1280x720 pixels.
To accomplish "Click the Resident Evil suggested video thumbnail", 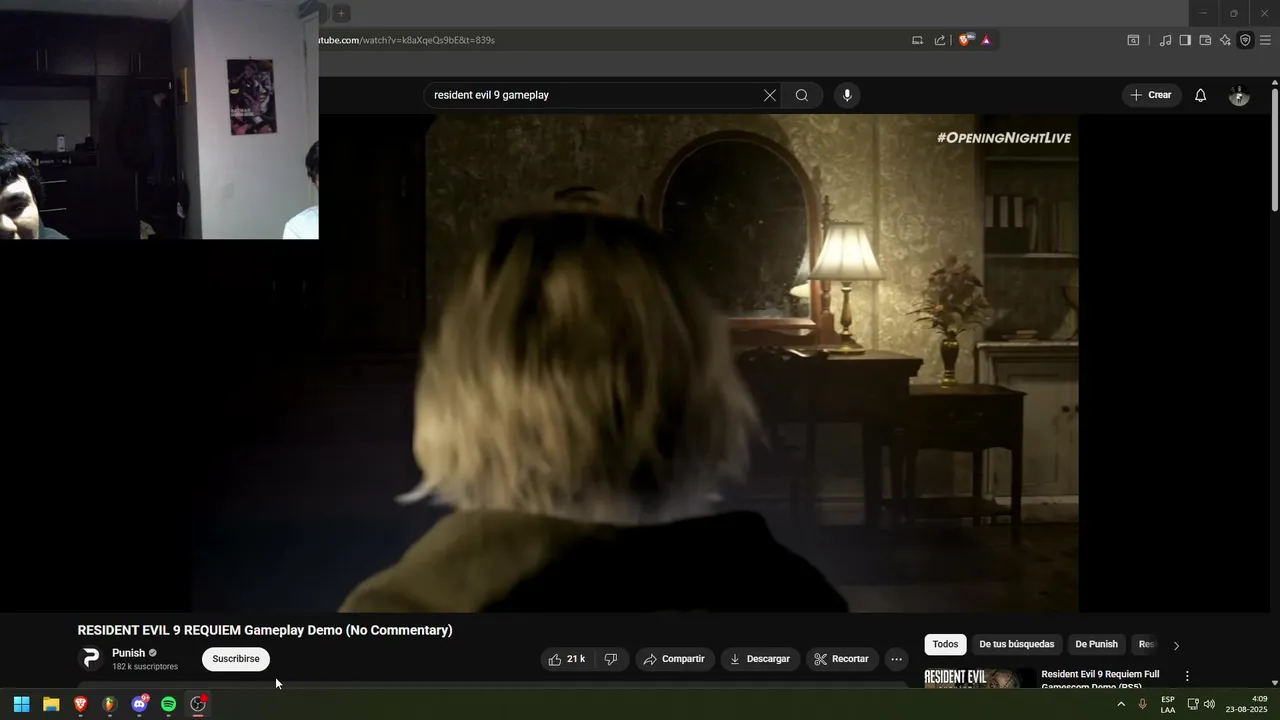I will (x=979, y=678).
